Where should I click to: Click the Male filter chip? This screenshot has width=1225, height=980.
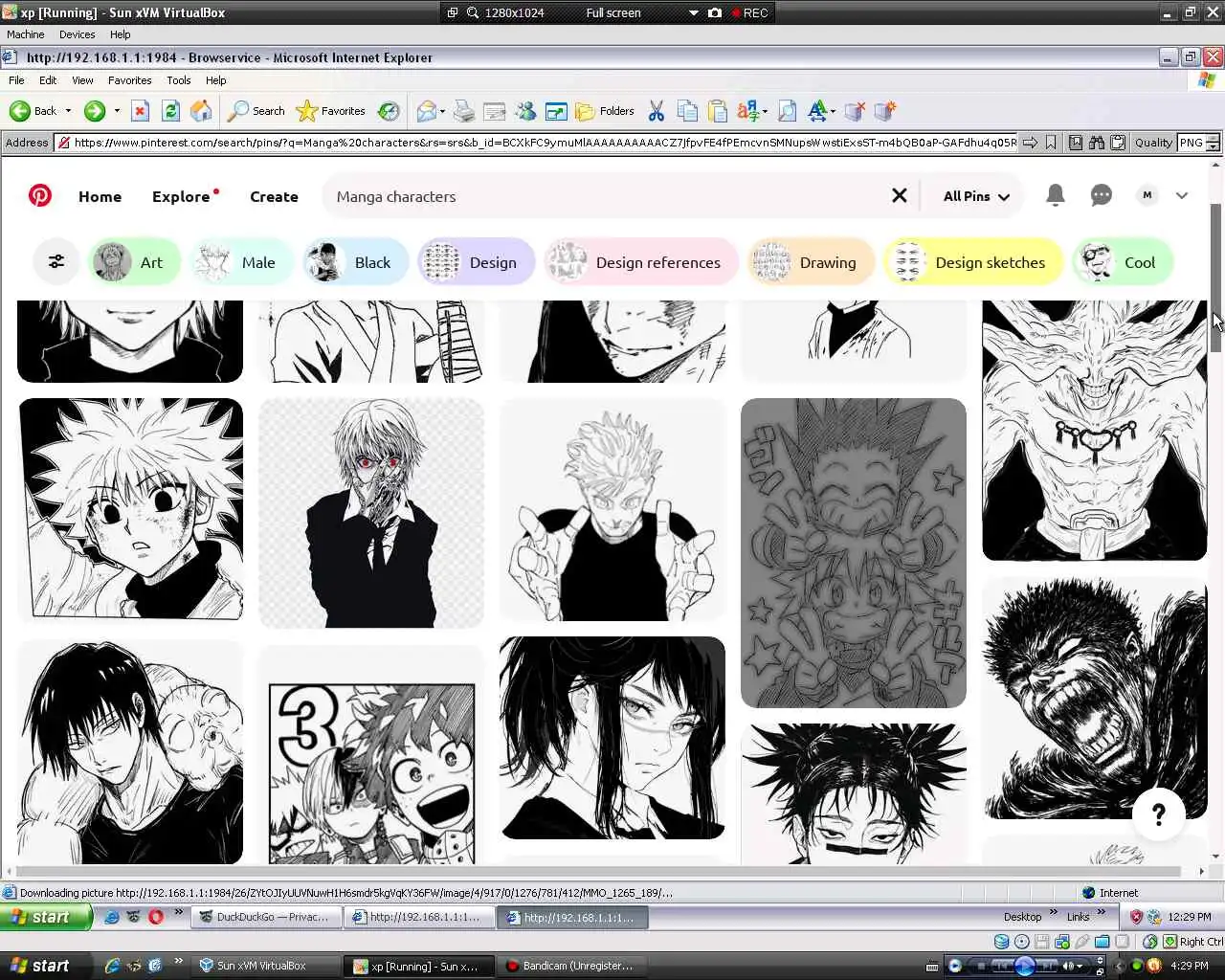point(241,262)
